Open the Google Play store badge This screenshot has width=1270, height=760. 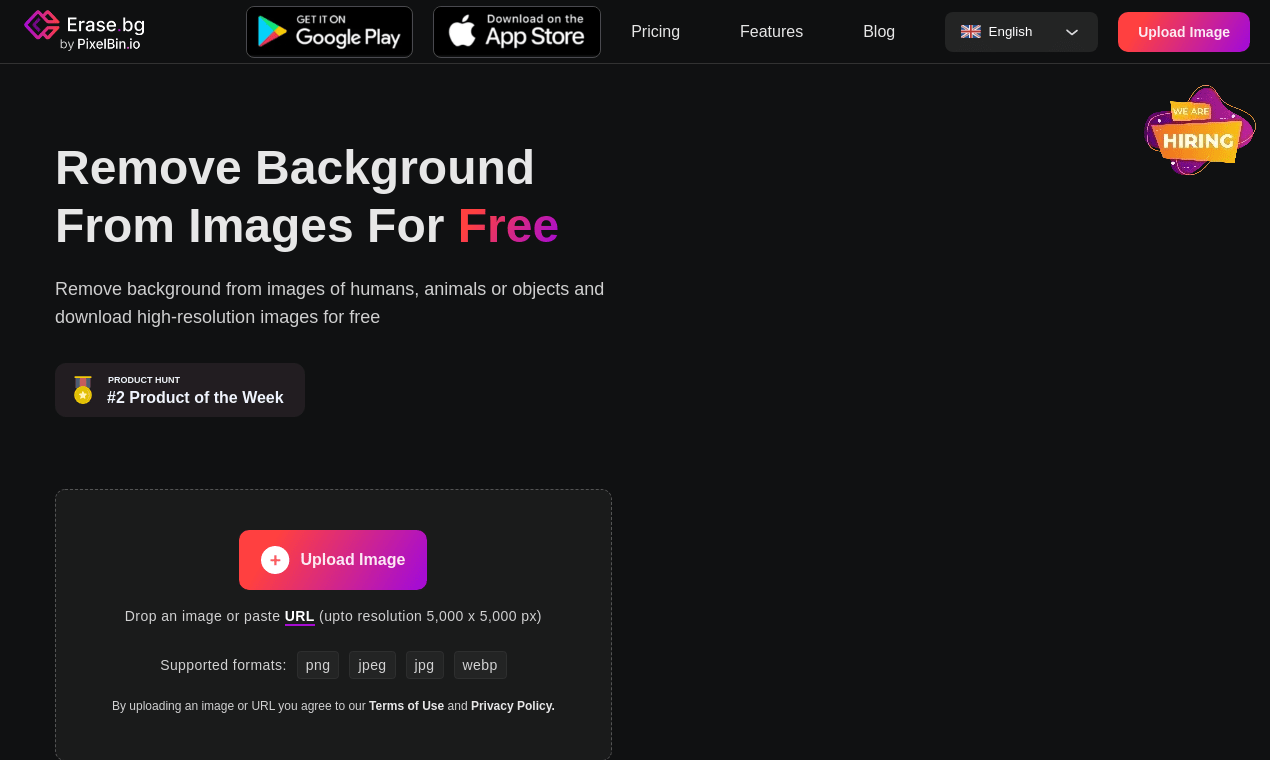click(x=329, y=32)
